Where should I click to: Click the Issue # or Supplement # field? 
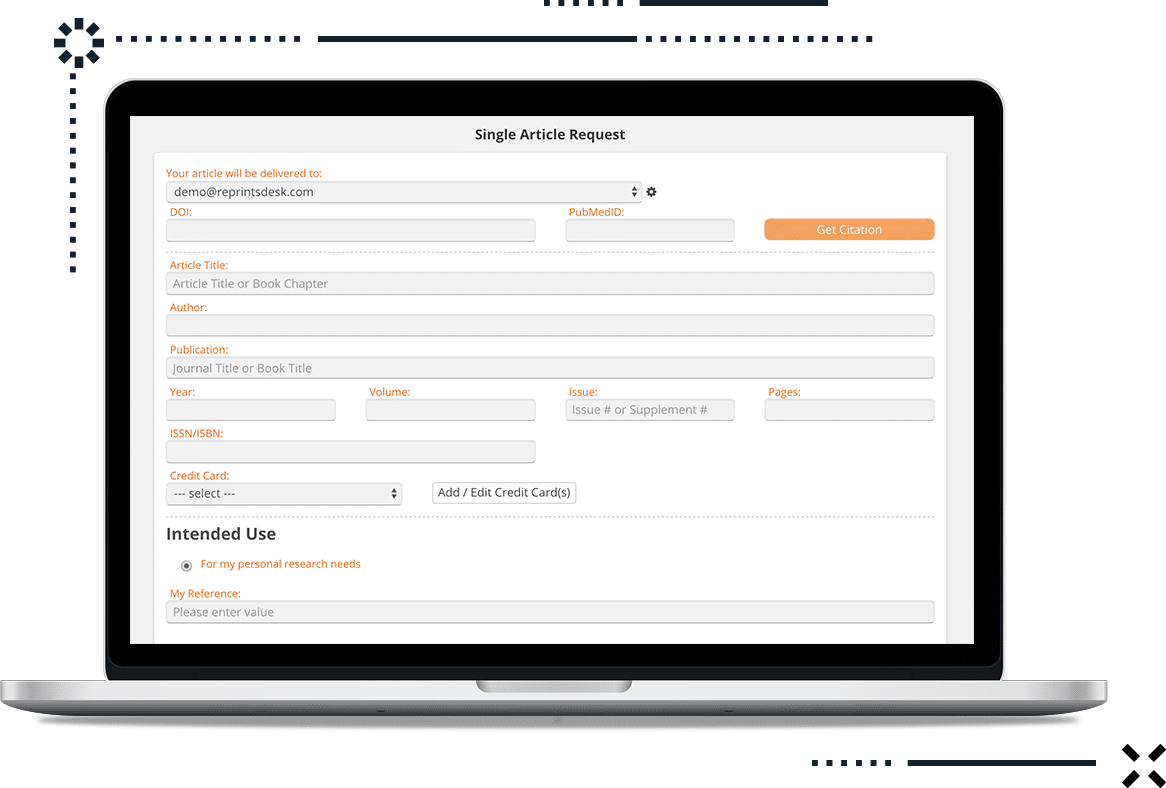(649, 409)
